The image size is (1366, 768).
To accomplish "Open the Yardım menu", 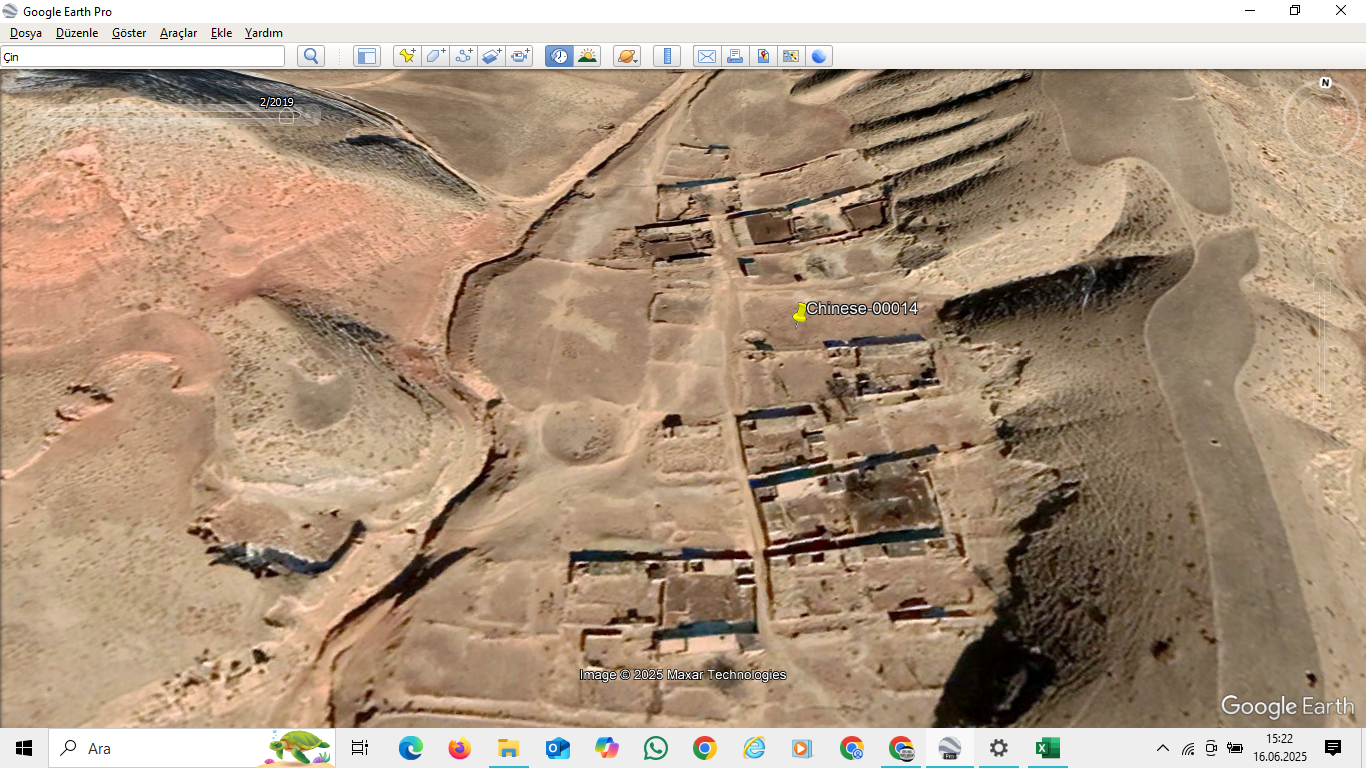I will pyautogui.click(x=264, y=33).
